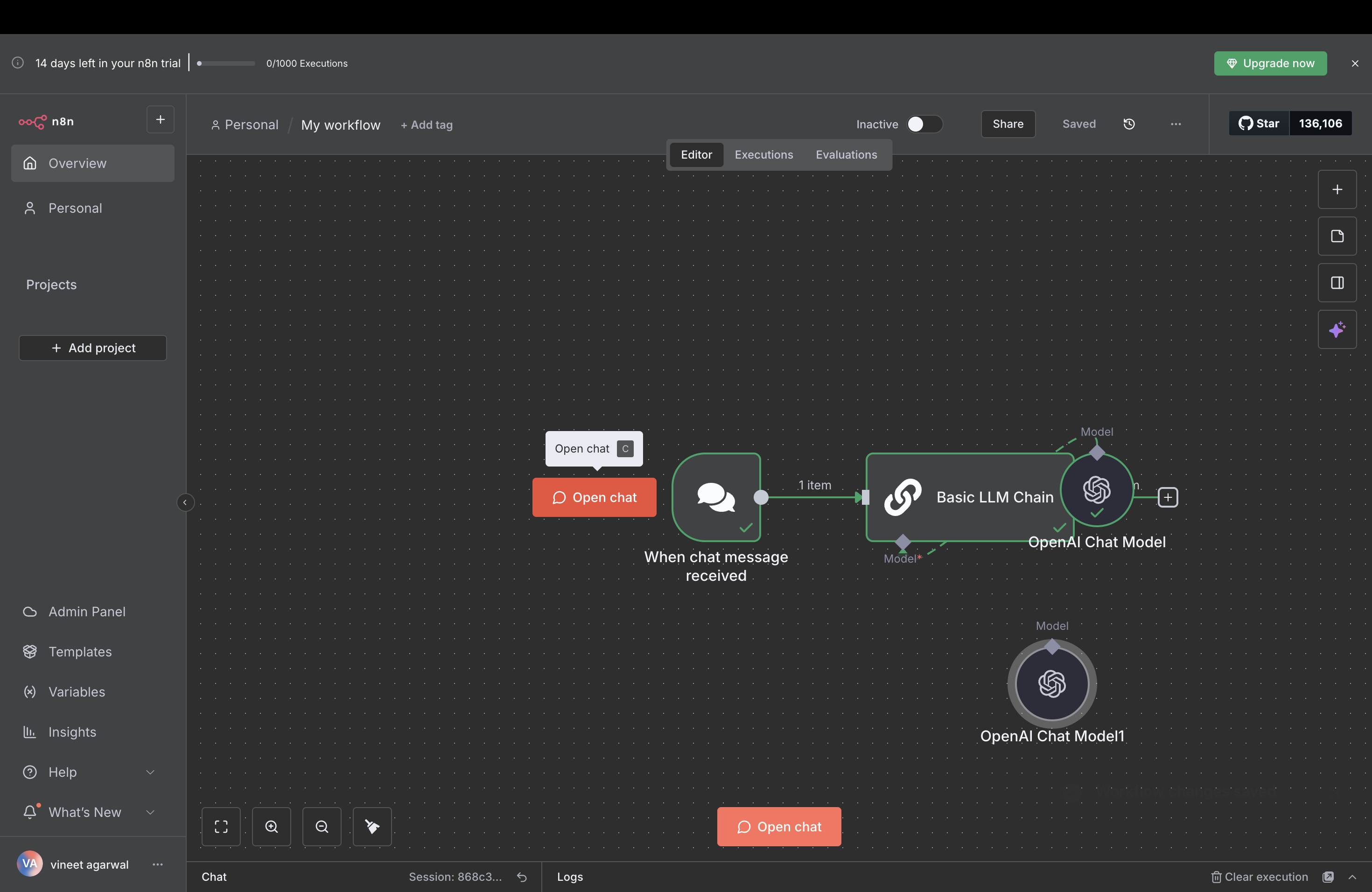Image resolution: width=1372 pixels, height=892 pixels.
Task: Click the trial executions progress bar
Action: [x=224, y=63]
